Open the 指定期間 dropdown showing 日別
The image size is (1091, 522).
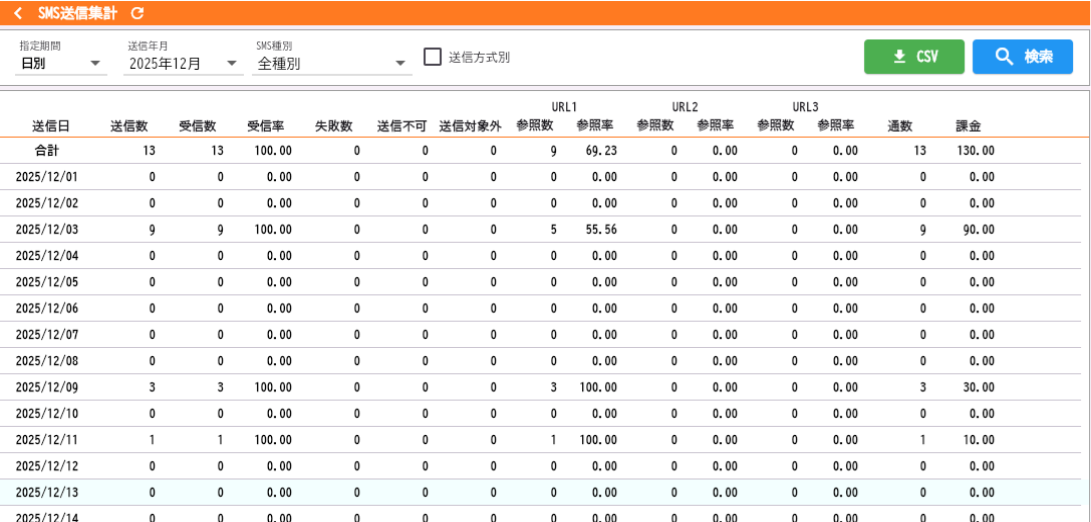pyautogui.click(x=63, y=64)
